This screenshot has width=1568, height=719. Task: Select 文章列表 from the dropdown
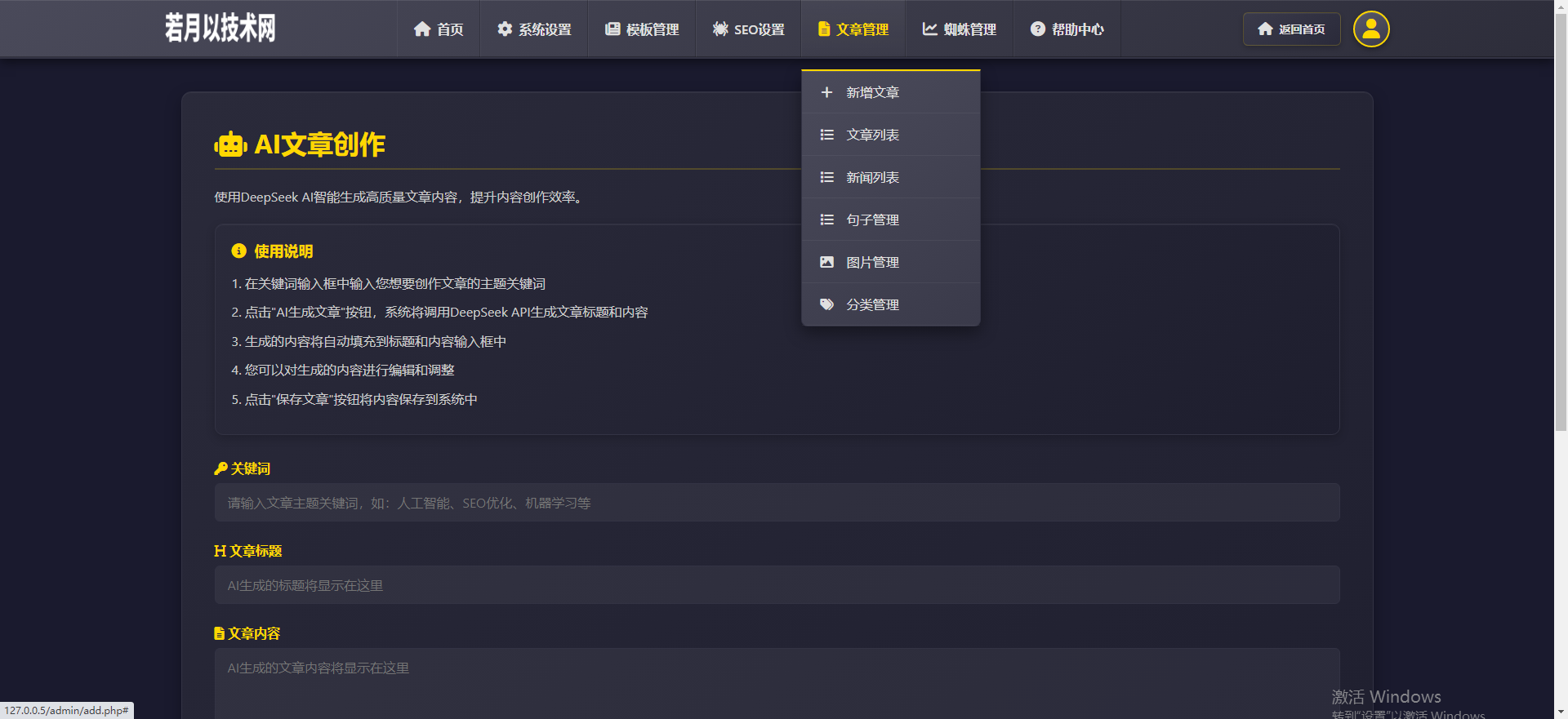[x=872, y=135]
